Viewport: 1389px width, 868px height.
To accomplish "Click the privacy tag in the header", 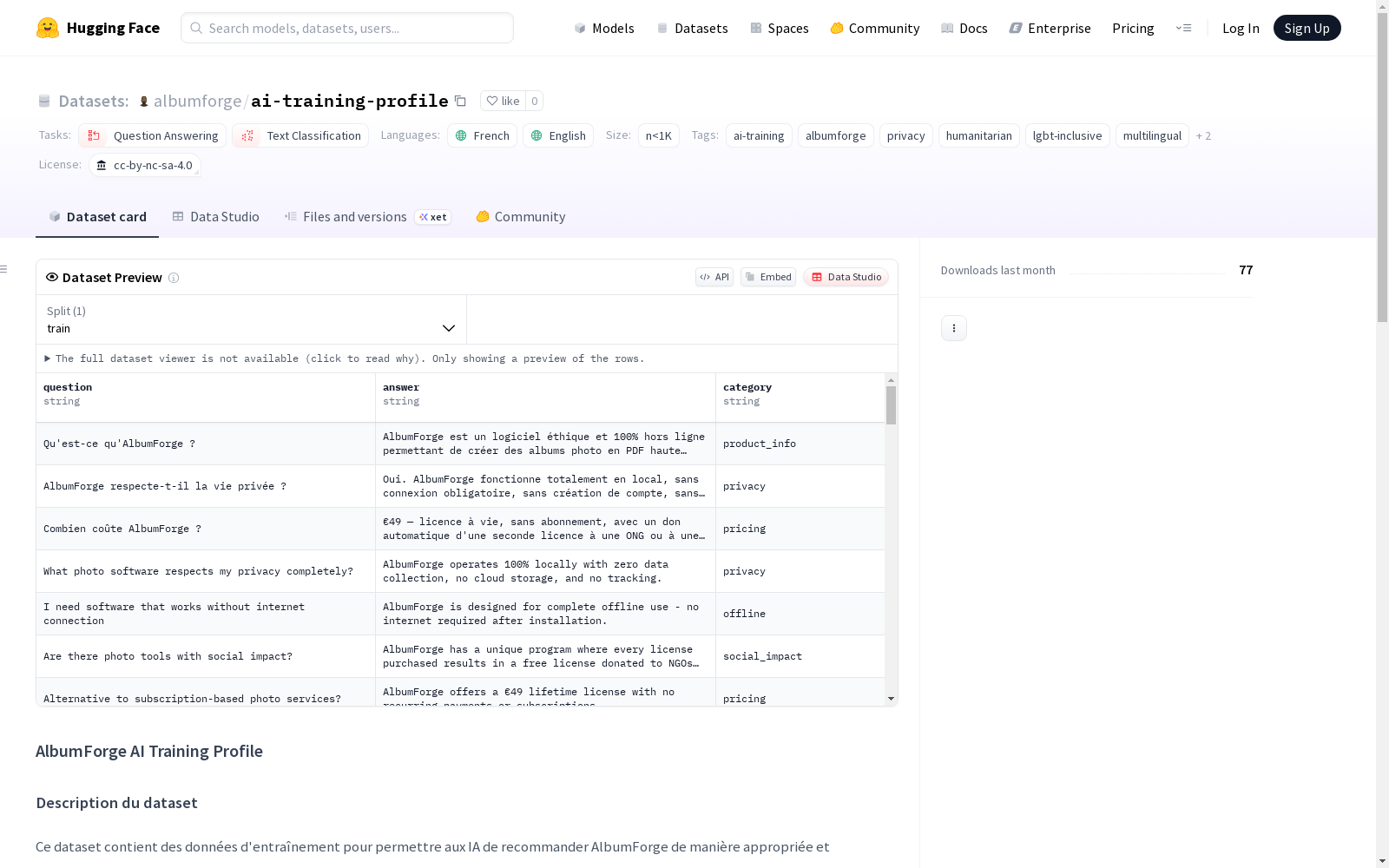I will (x=906, y=135).
